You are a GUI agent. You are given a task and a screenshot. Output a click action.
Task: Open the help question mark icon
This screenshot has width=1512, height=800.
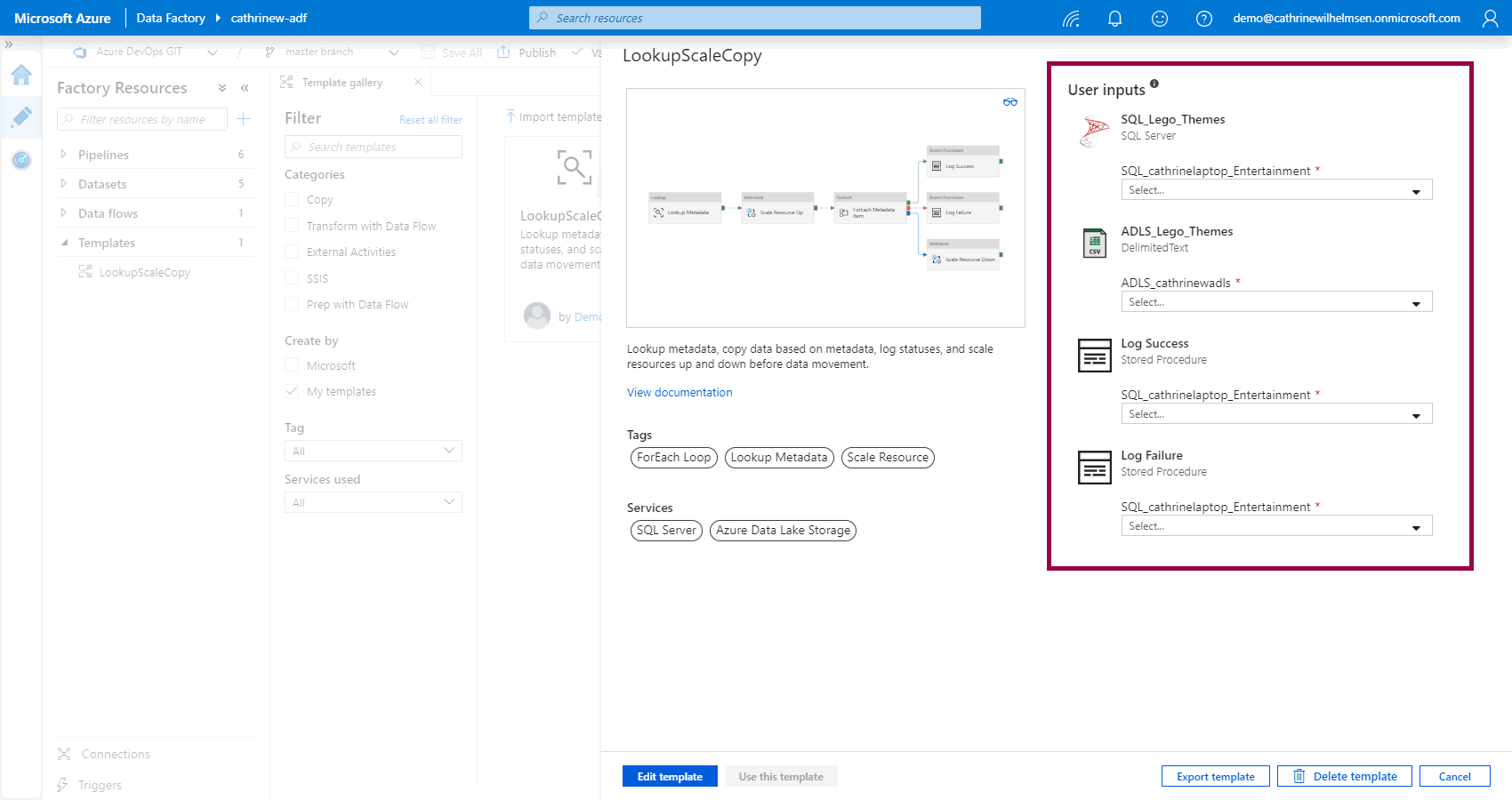(1203, 19)
